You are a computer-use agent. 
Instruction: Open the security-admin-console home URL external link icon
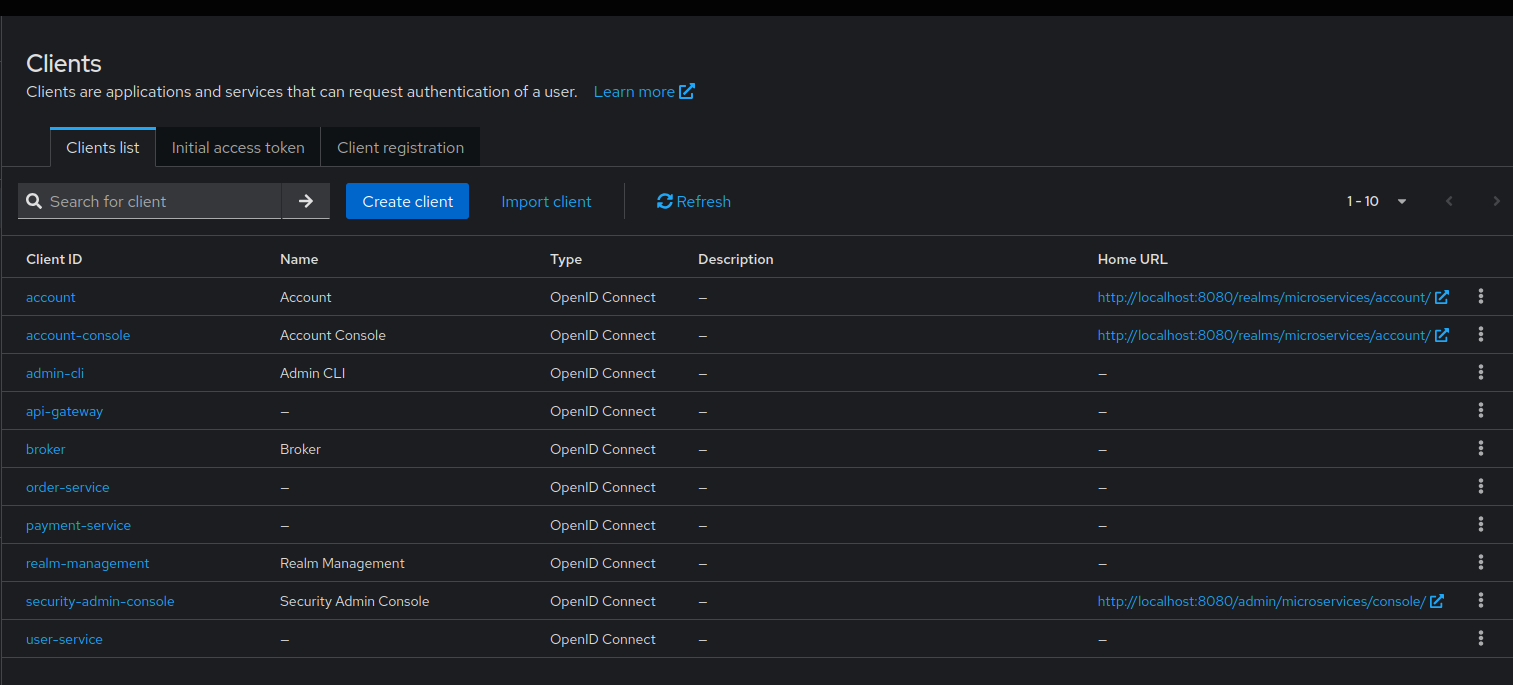pyautogui.click(x=1437, y=600)
